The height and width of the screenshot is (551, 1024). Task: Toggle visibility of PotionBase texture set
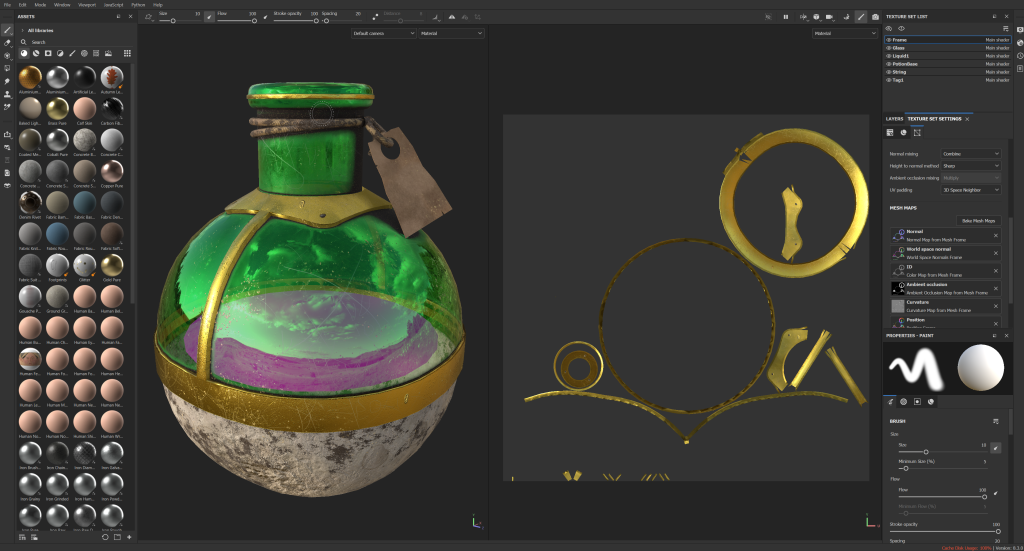pos(889,63)
